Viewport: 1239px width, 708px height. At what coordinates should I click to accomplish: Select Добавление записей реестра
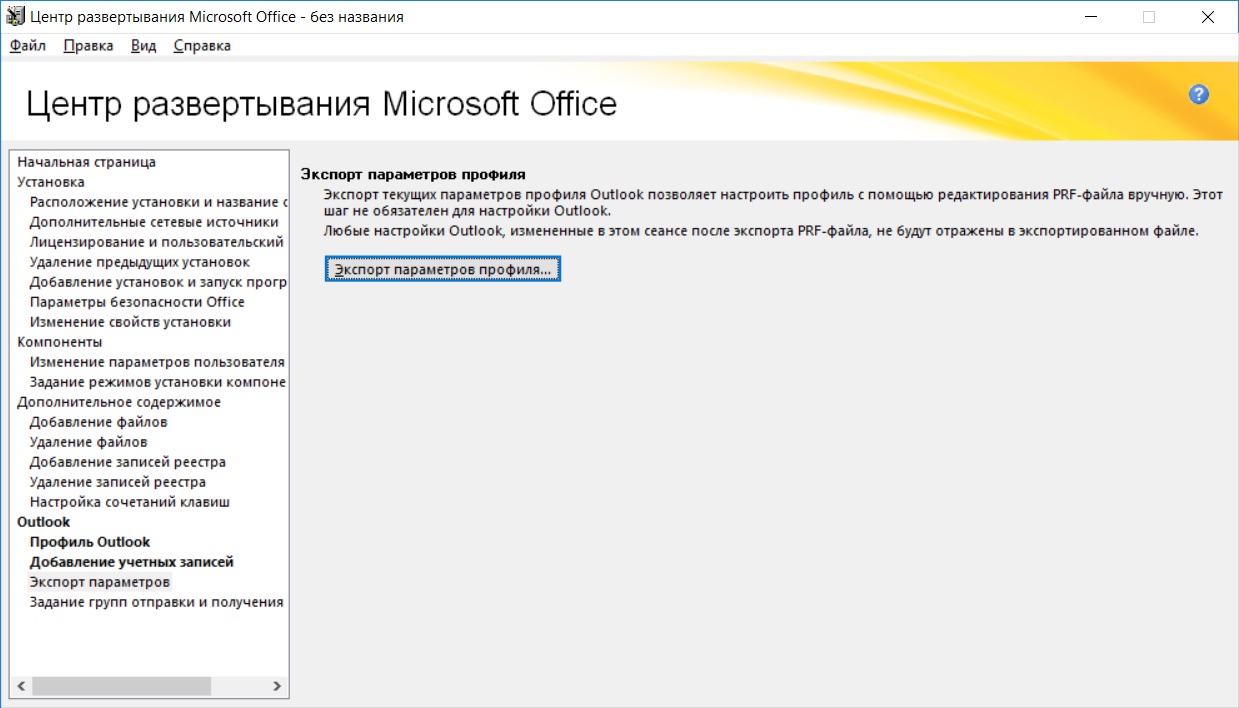pos(128,462)
